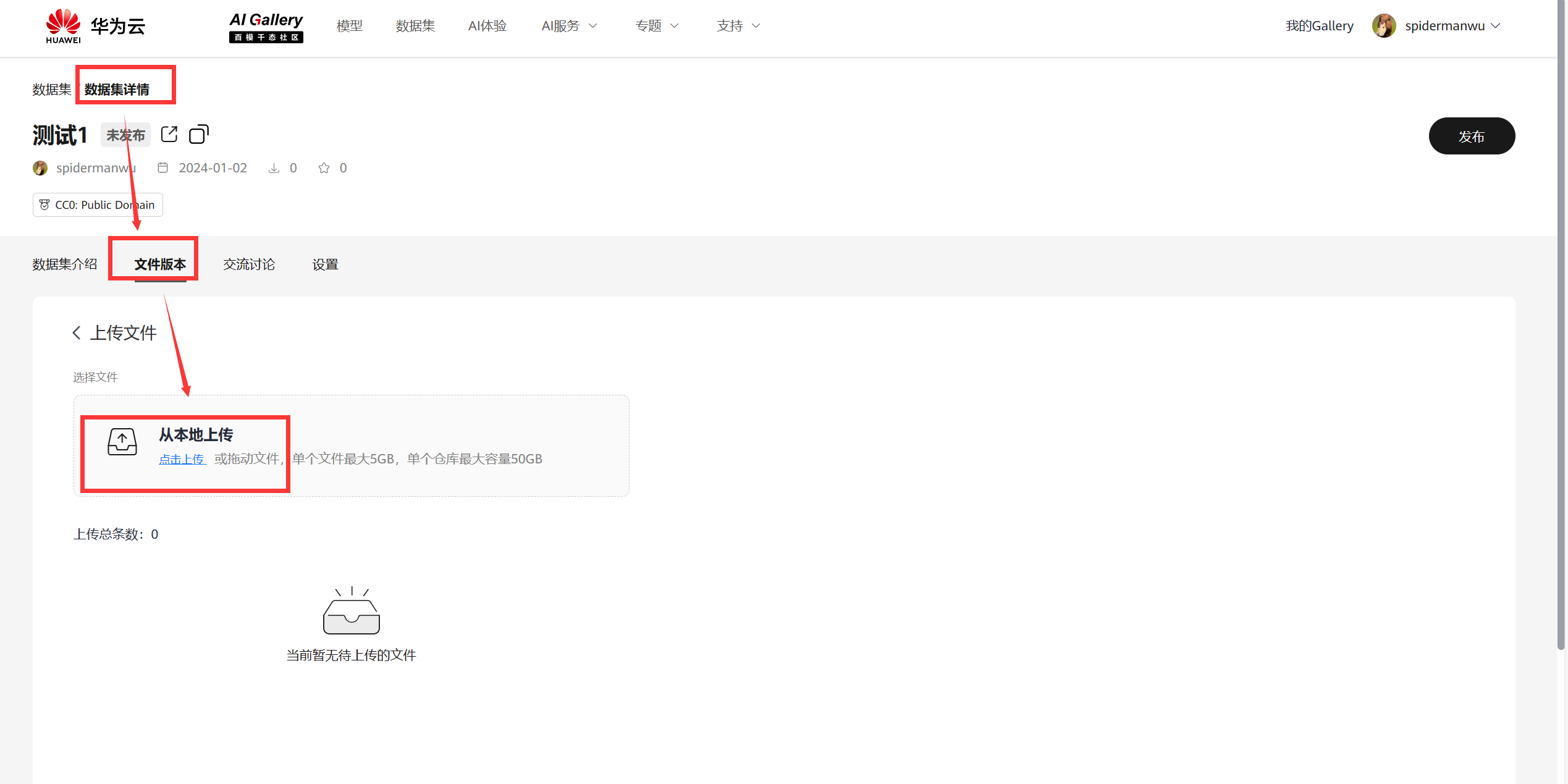The image size is (1568, 784).
Task: Click the share icon next to 测试1
Action: pyautogui.click(x=169, y=134)
